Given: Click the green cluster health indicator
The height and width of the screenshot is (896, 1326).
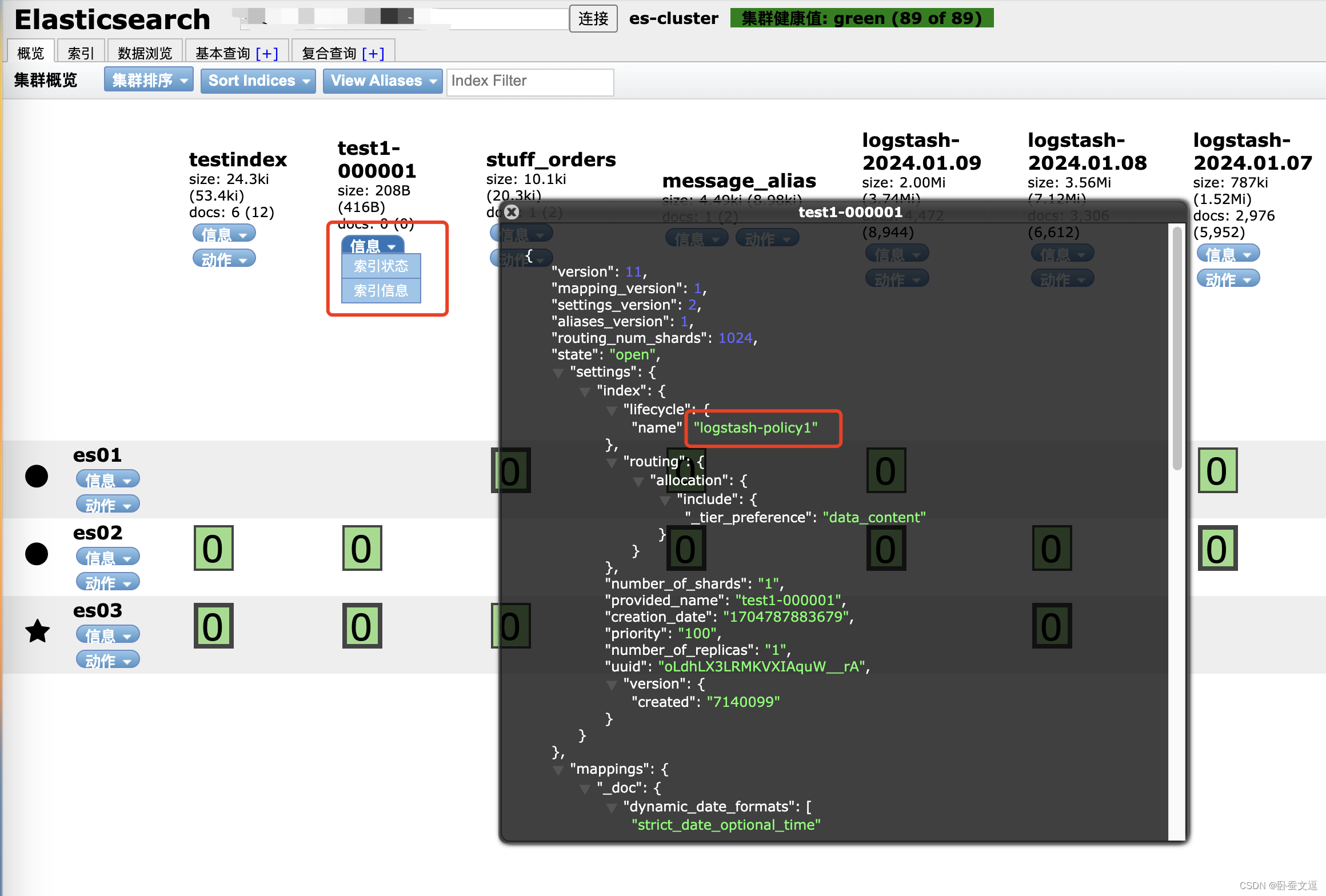Looking at the screenshot, I should click(862, 18).
